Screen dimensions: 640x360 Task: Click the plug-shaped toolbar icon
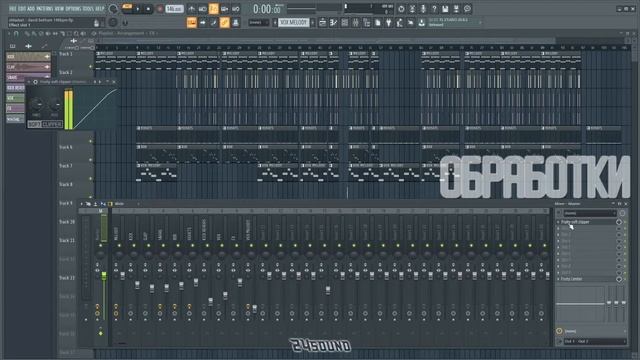(389, 22)
